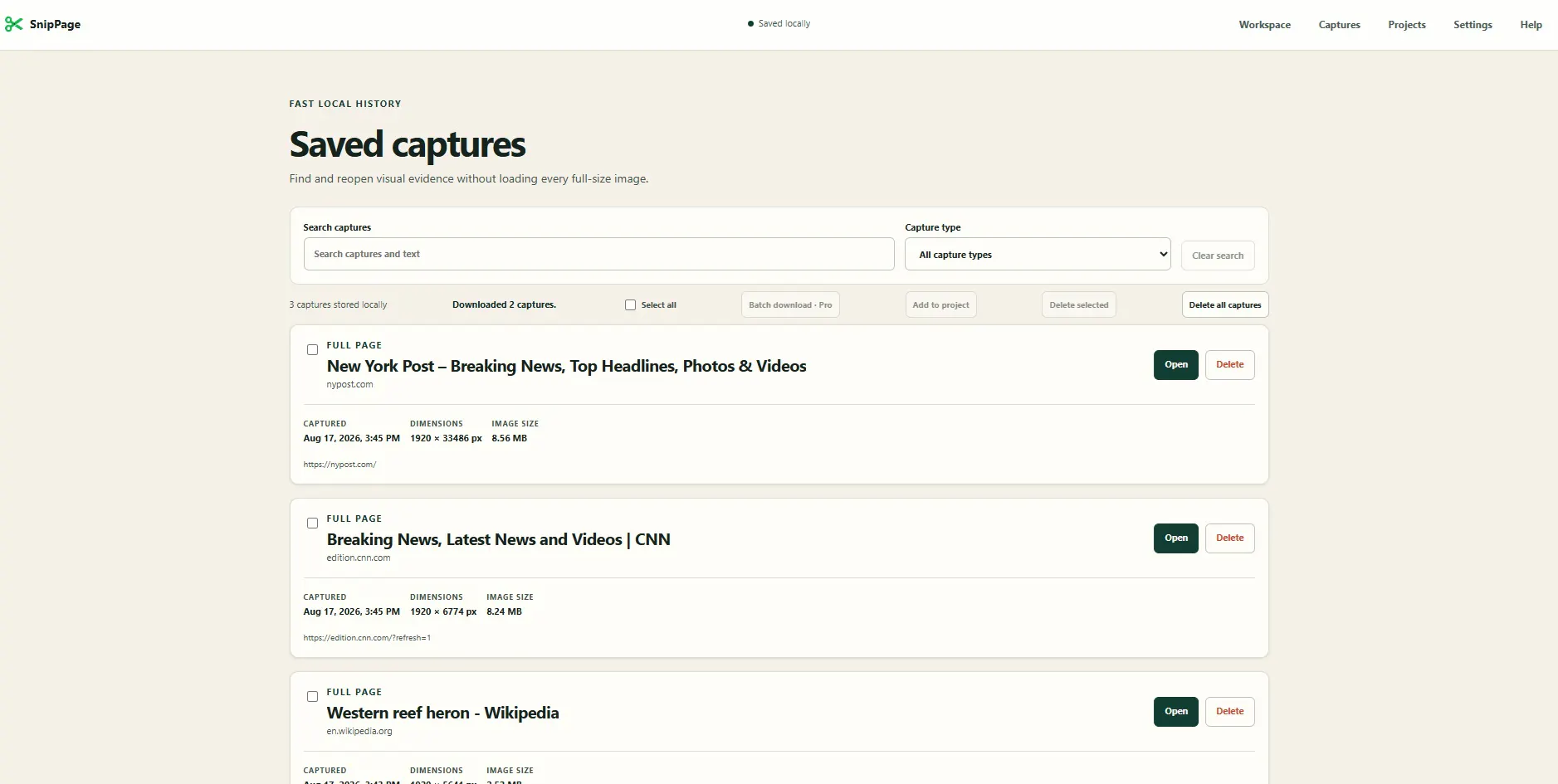The image size is (1558, 784).
Task: Select the CNN capture checkbox
Action: [312, 523]
